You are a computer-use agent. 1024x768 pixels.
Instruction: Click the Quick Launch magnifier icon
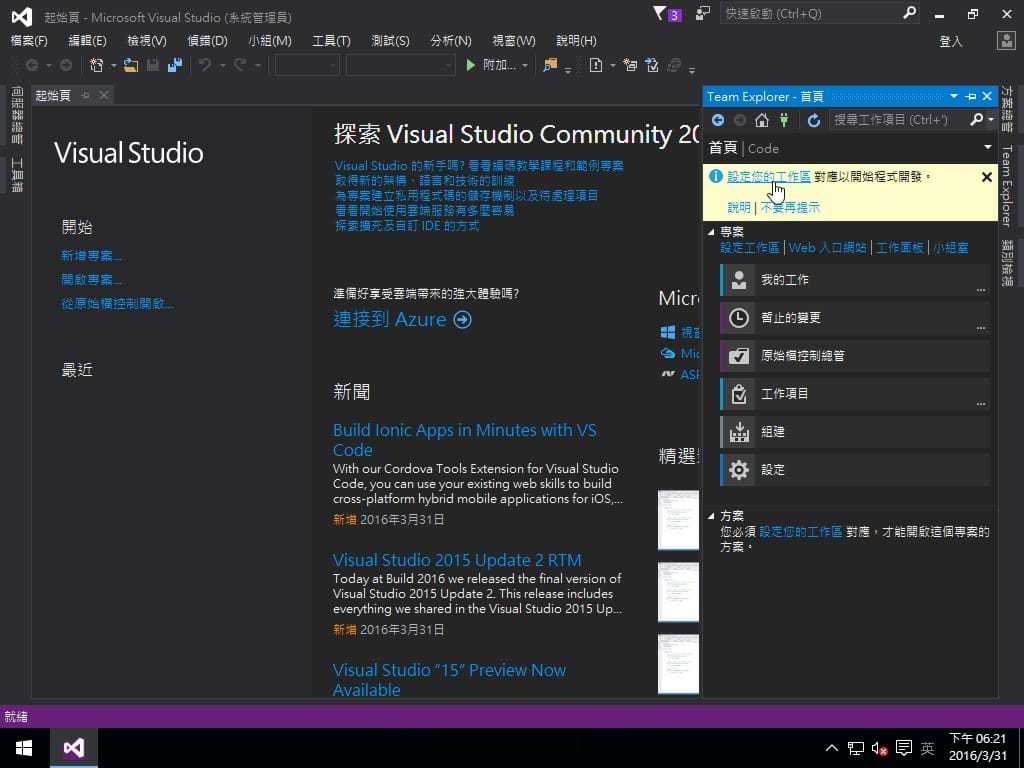coord(909,13)
